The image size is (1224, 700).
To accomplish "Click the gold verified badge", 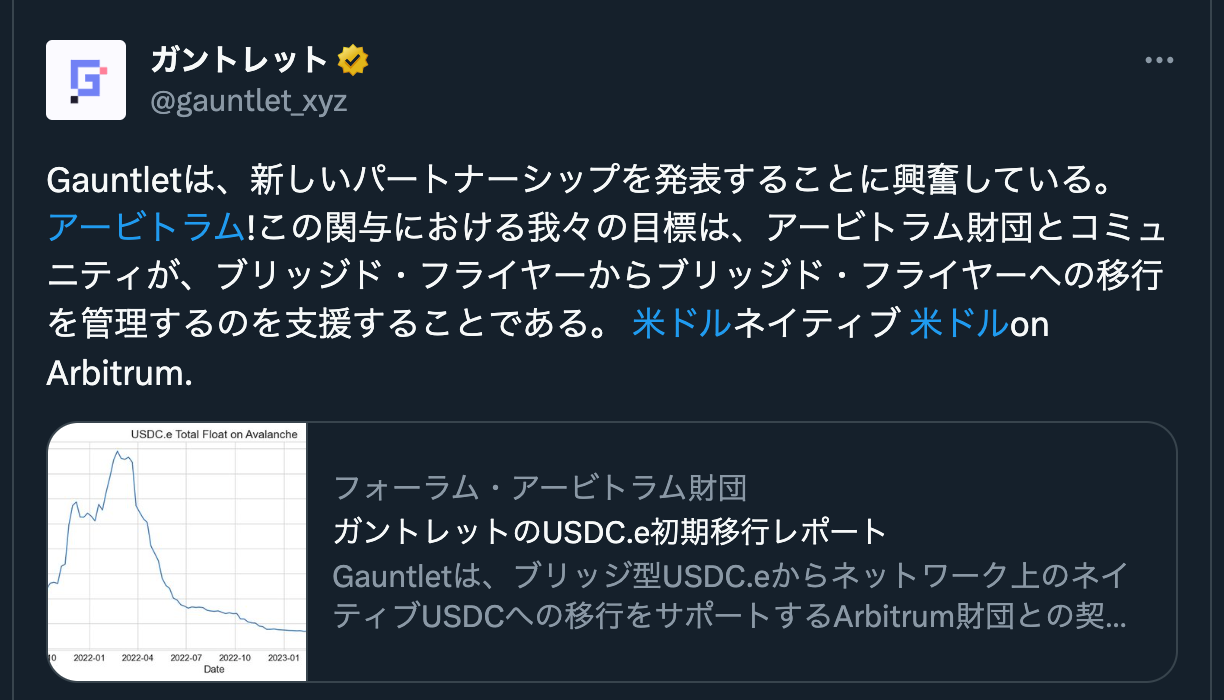I will coord(352,61).
